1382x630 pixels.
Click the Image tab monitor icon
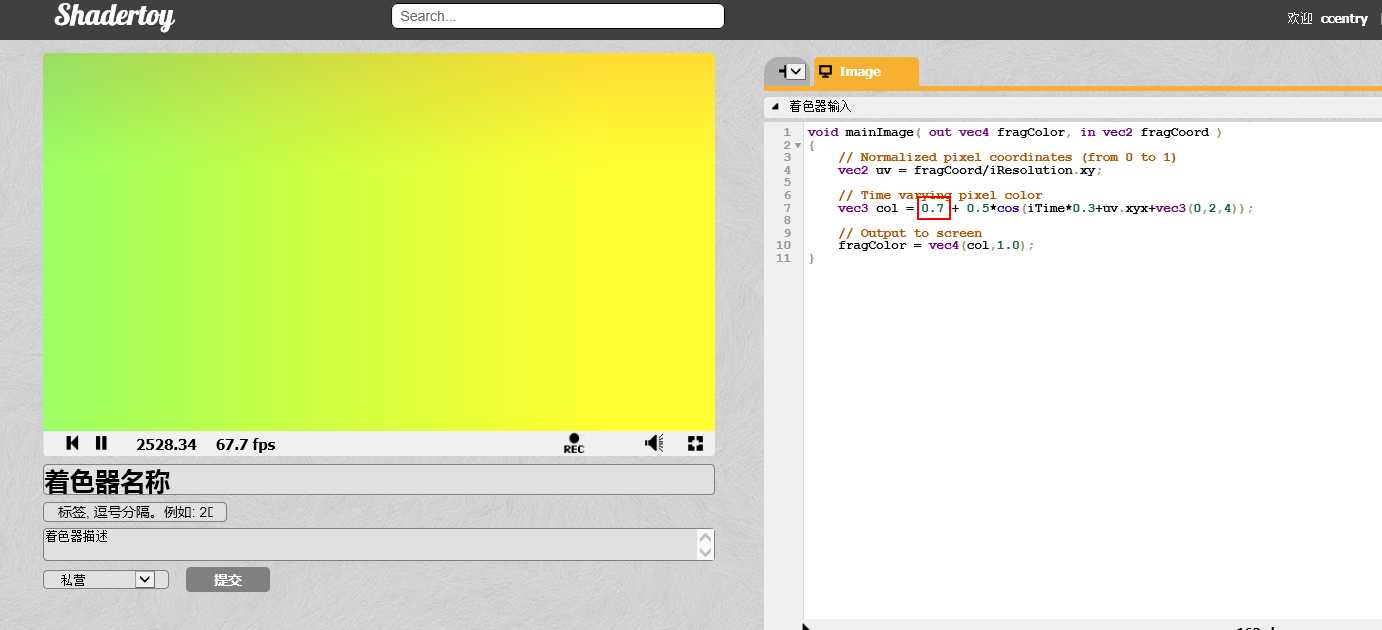coord(826,71)
